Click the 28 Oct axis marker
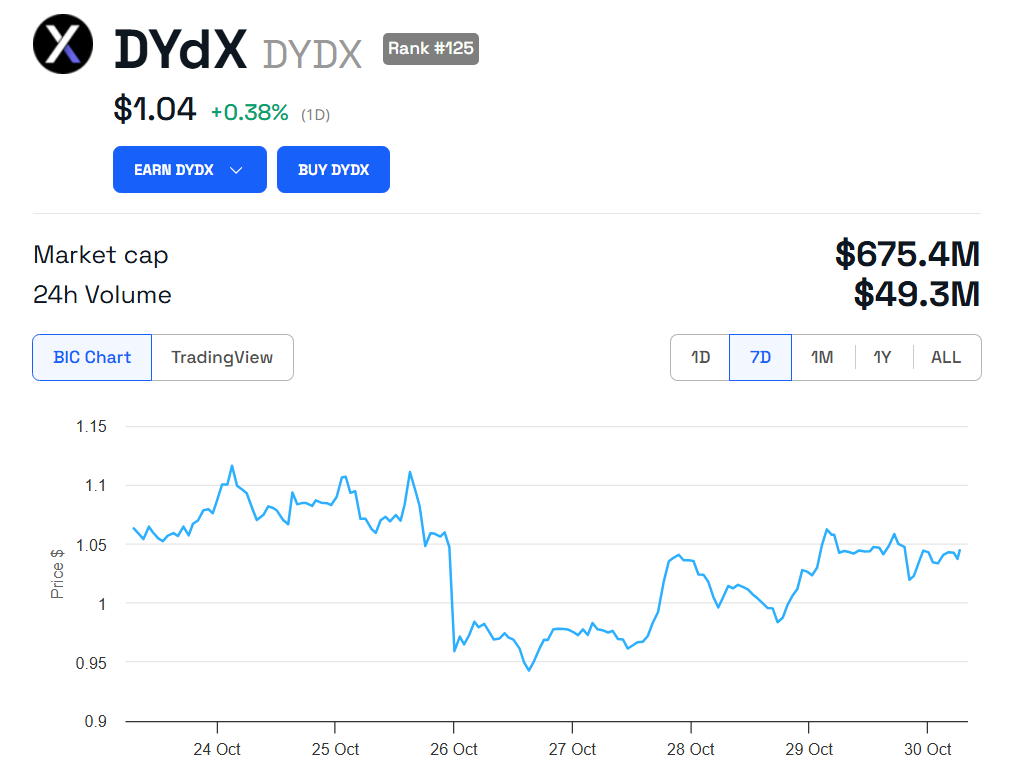The height and width of the screenshot is (775, 1015). coord(691,749)
